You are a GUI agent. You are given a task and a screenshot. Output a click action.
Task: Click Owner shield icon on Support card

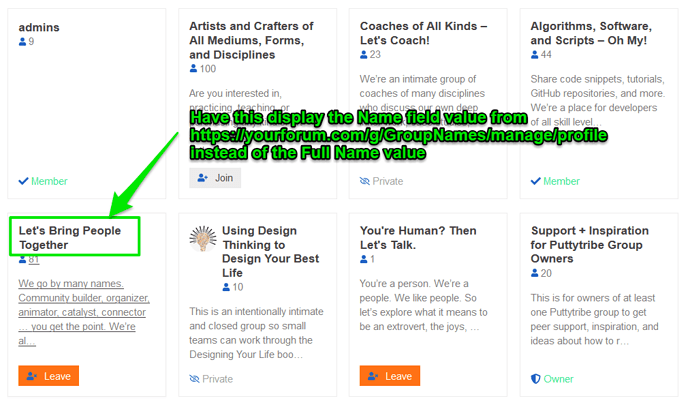pyautogui.click(x=535, y=379)
